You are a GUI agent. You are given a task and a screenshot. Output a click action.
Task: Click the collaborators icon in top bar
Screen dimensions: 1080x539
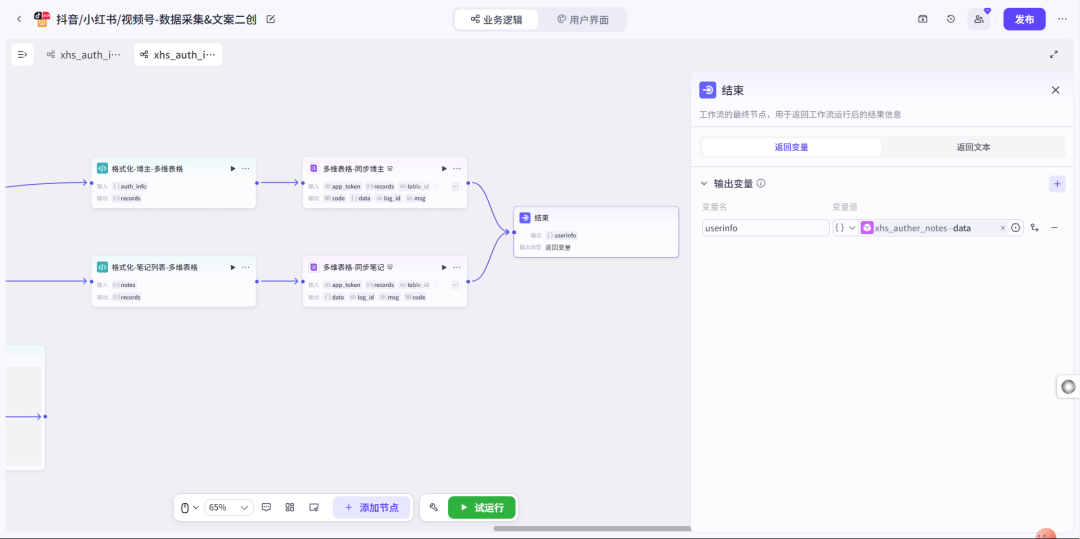(x=979, y=19)
